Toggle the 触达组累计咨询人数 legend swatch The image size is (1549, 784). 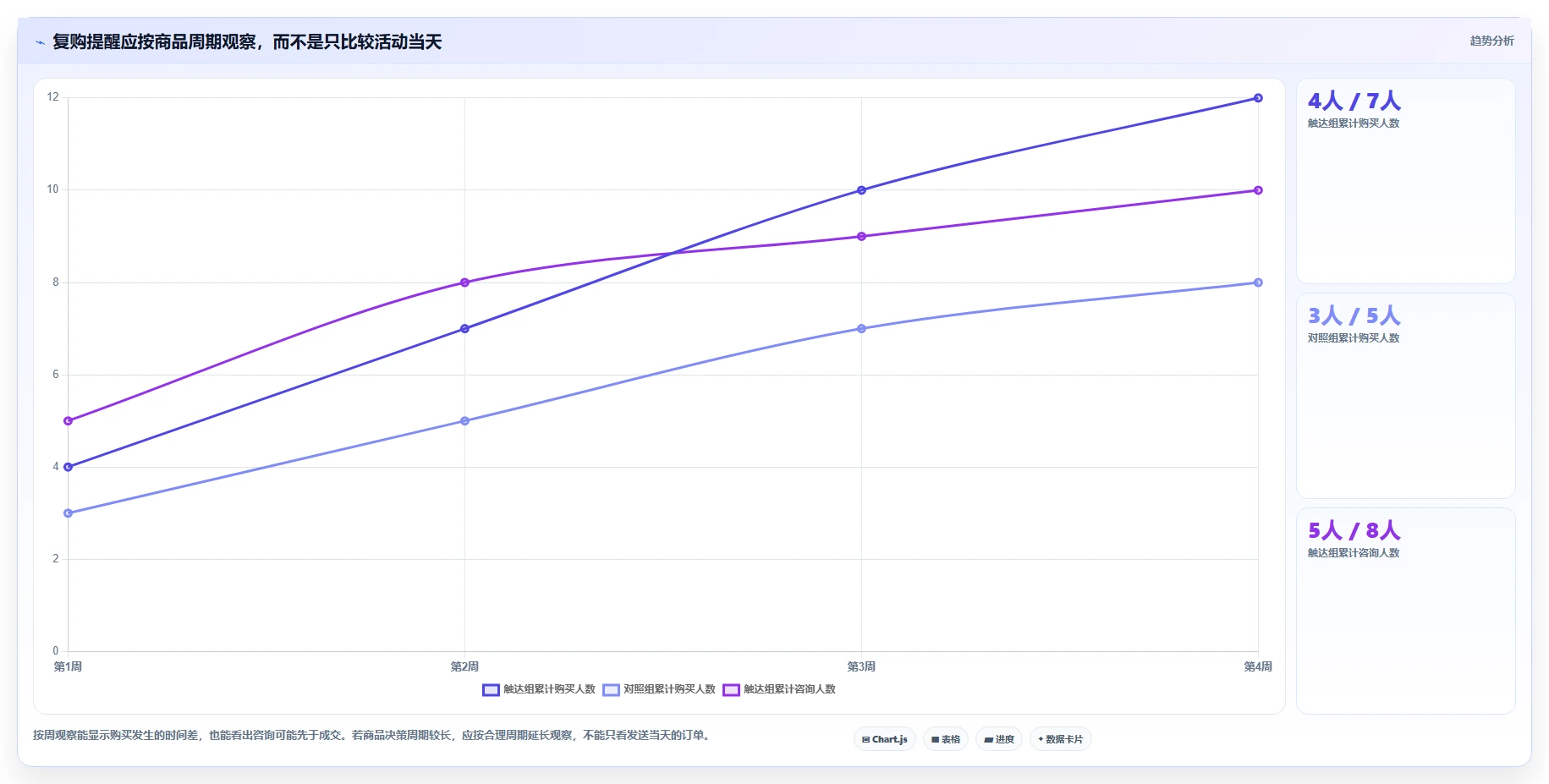click(731, 690)
